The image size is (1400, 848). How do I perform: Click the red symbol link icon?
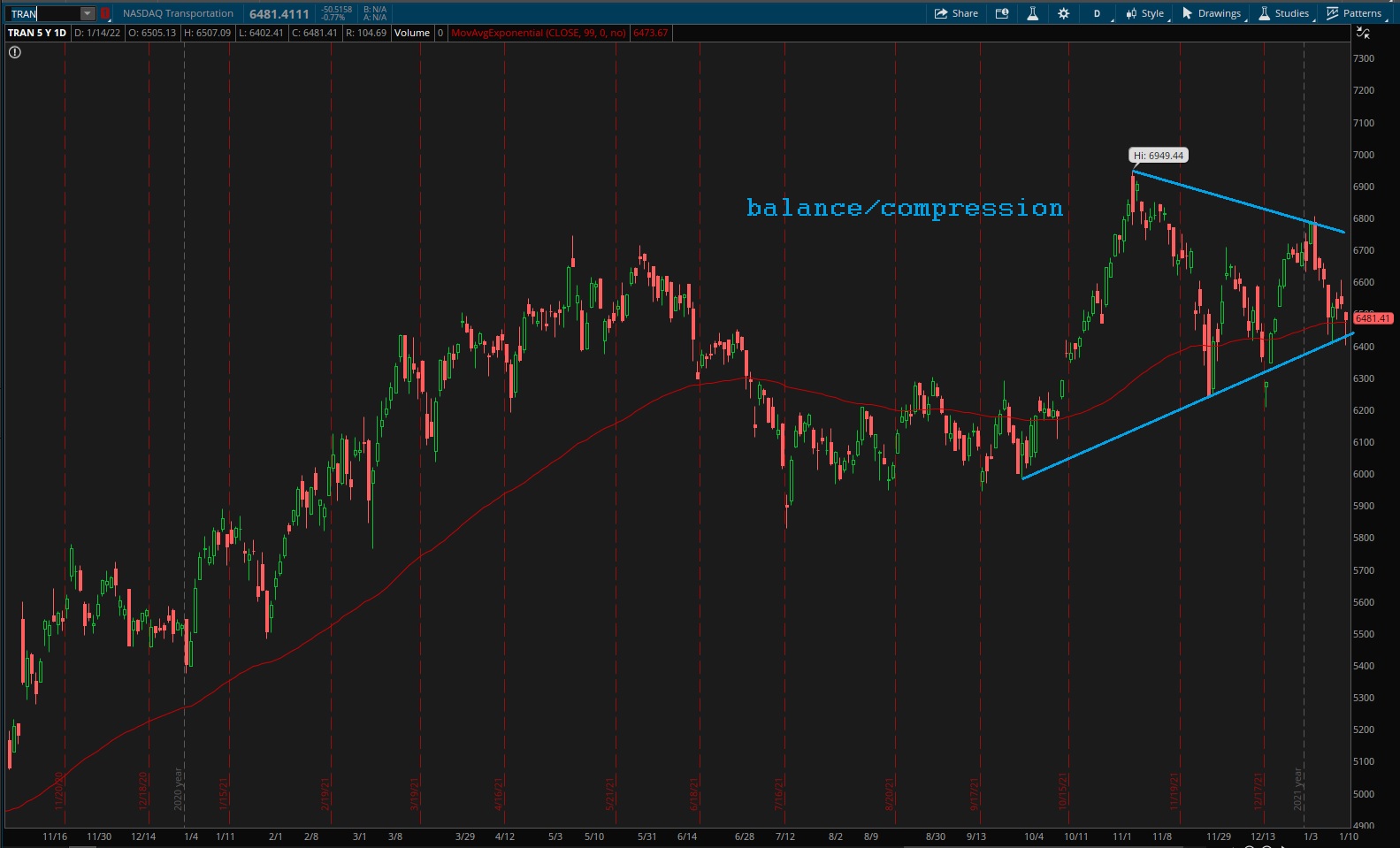click(104, 13)
